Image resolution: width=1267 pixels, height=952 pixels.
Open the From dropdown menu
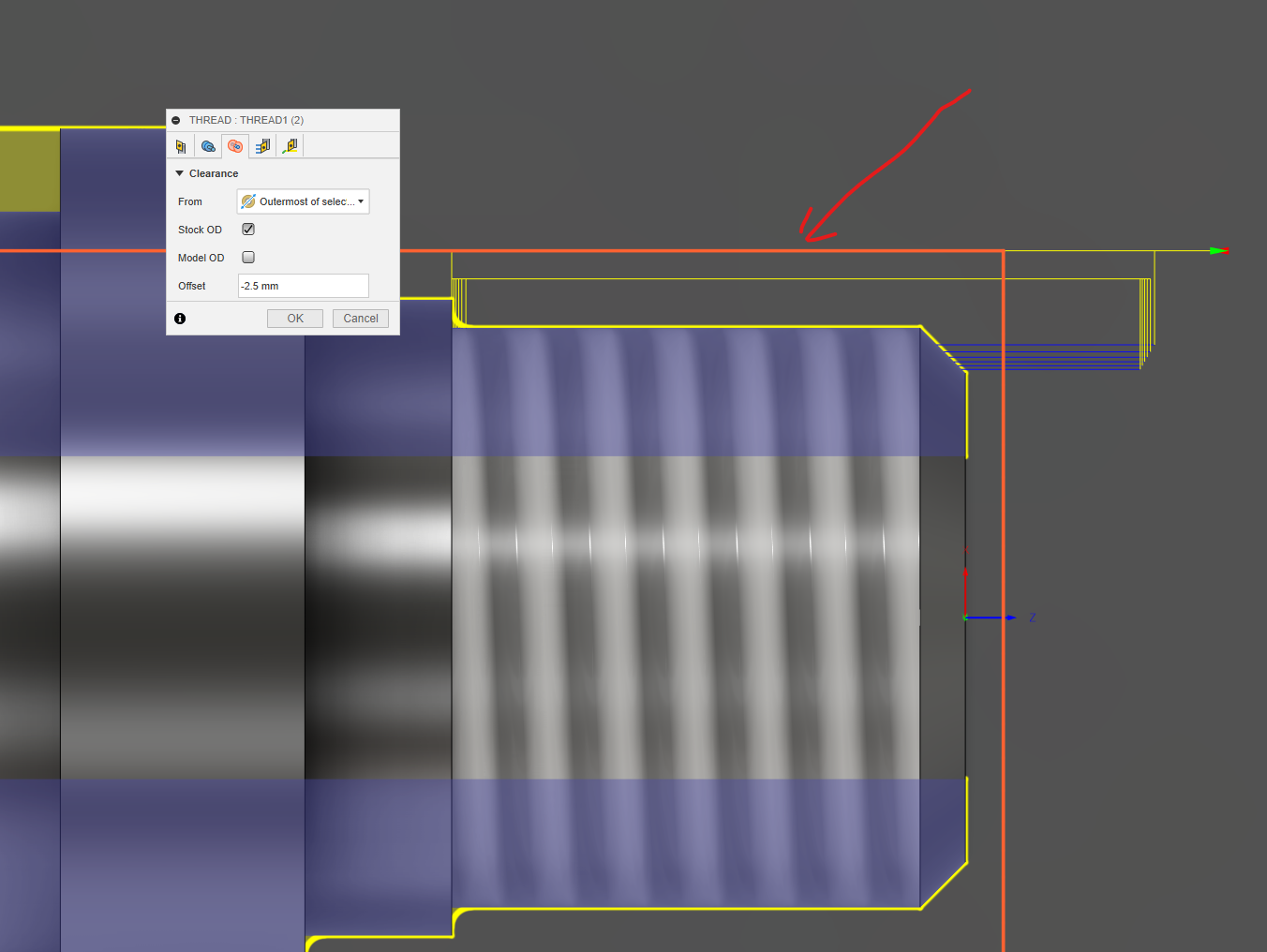coord(302,201)
